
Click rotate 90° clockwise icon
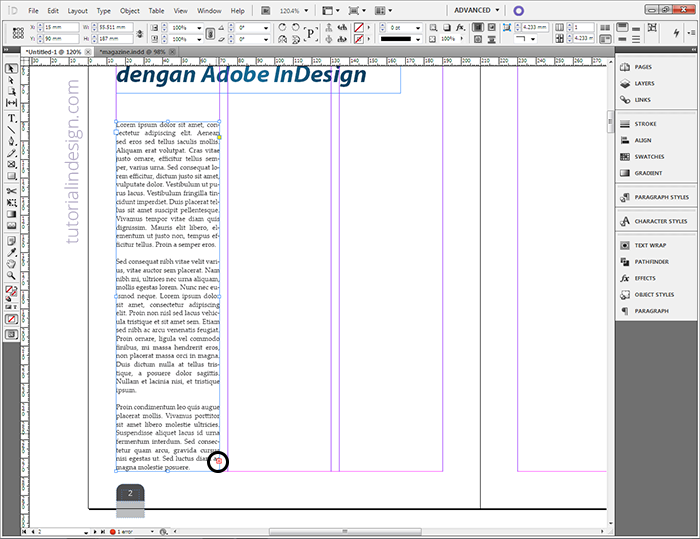coord(282,27)
